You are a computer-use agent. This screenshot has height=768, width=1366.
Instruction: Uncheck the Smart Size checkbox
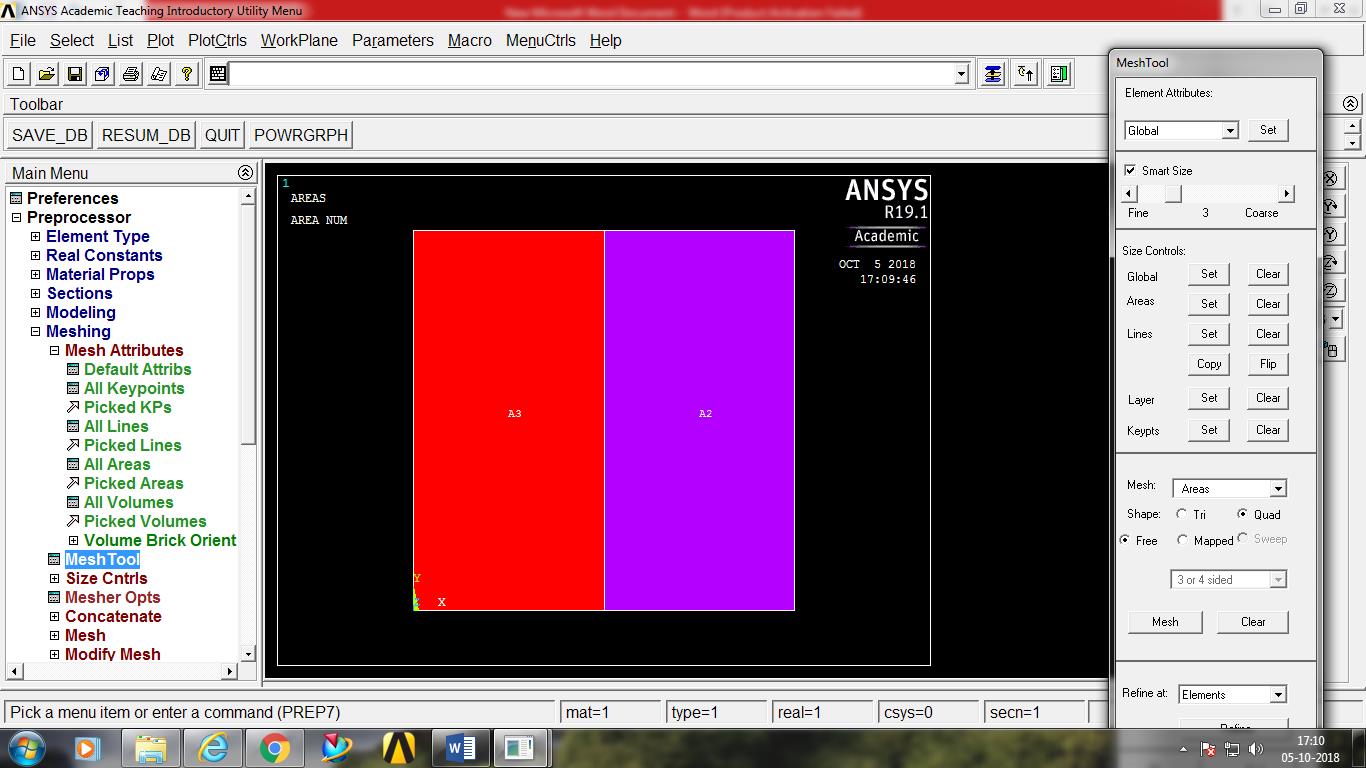[x=1130, y=170]
